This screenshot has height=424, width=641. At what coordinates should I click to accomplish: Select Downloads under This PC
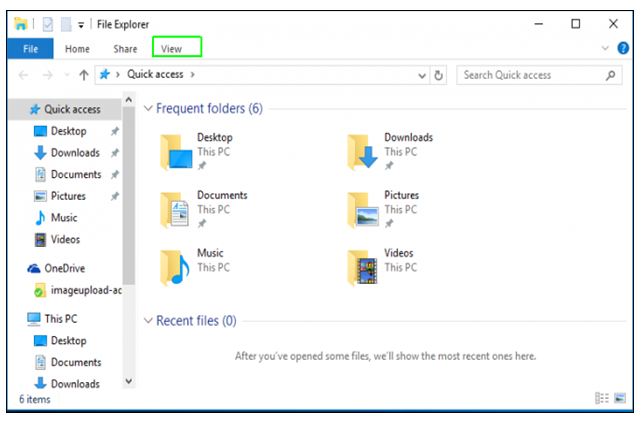[x=75, y=384]
